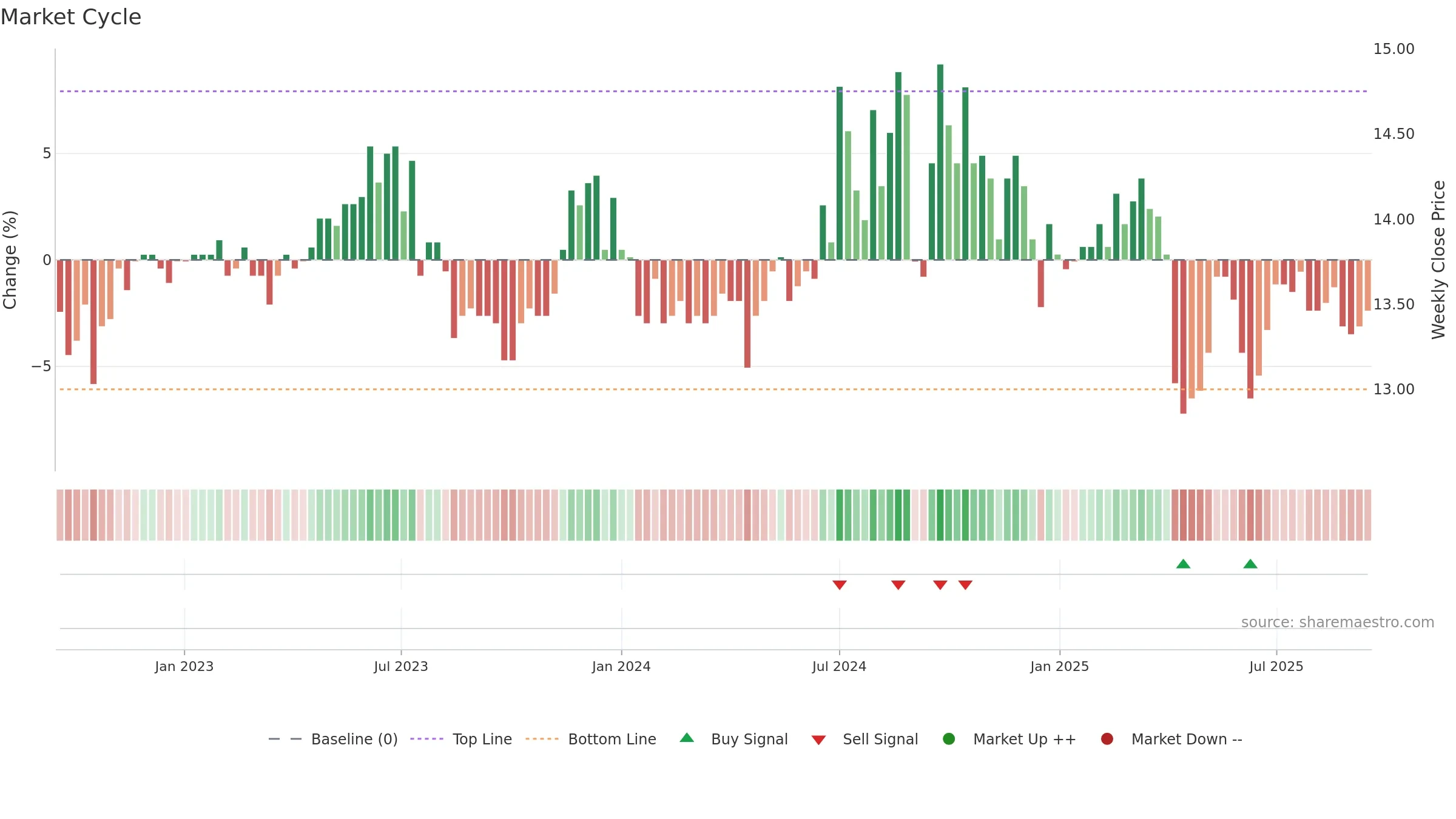Click the Jan 2025 axis label

tap(1060, 667)
